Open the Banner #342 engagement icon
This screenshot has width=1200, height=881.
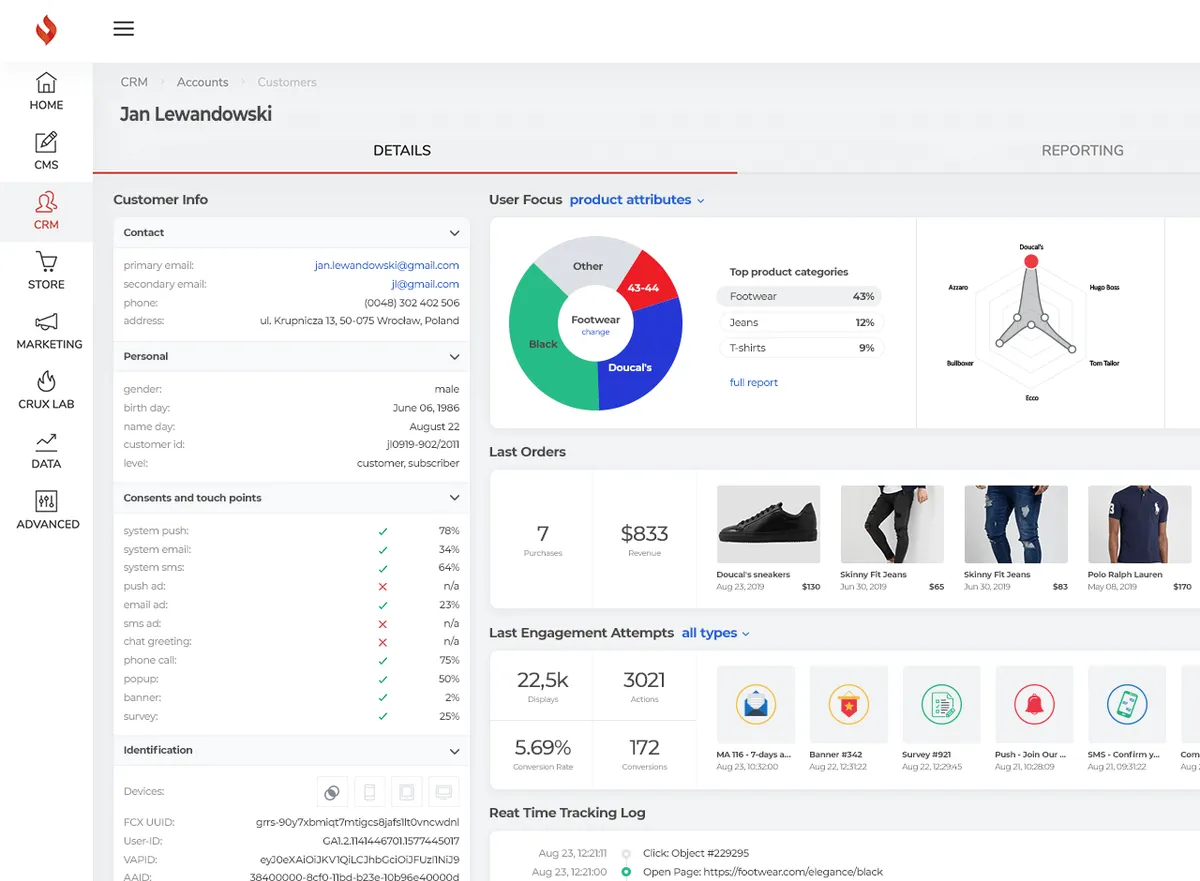[x=849, y=705]
